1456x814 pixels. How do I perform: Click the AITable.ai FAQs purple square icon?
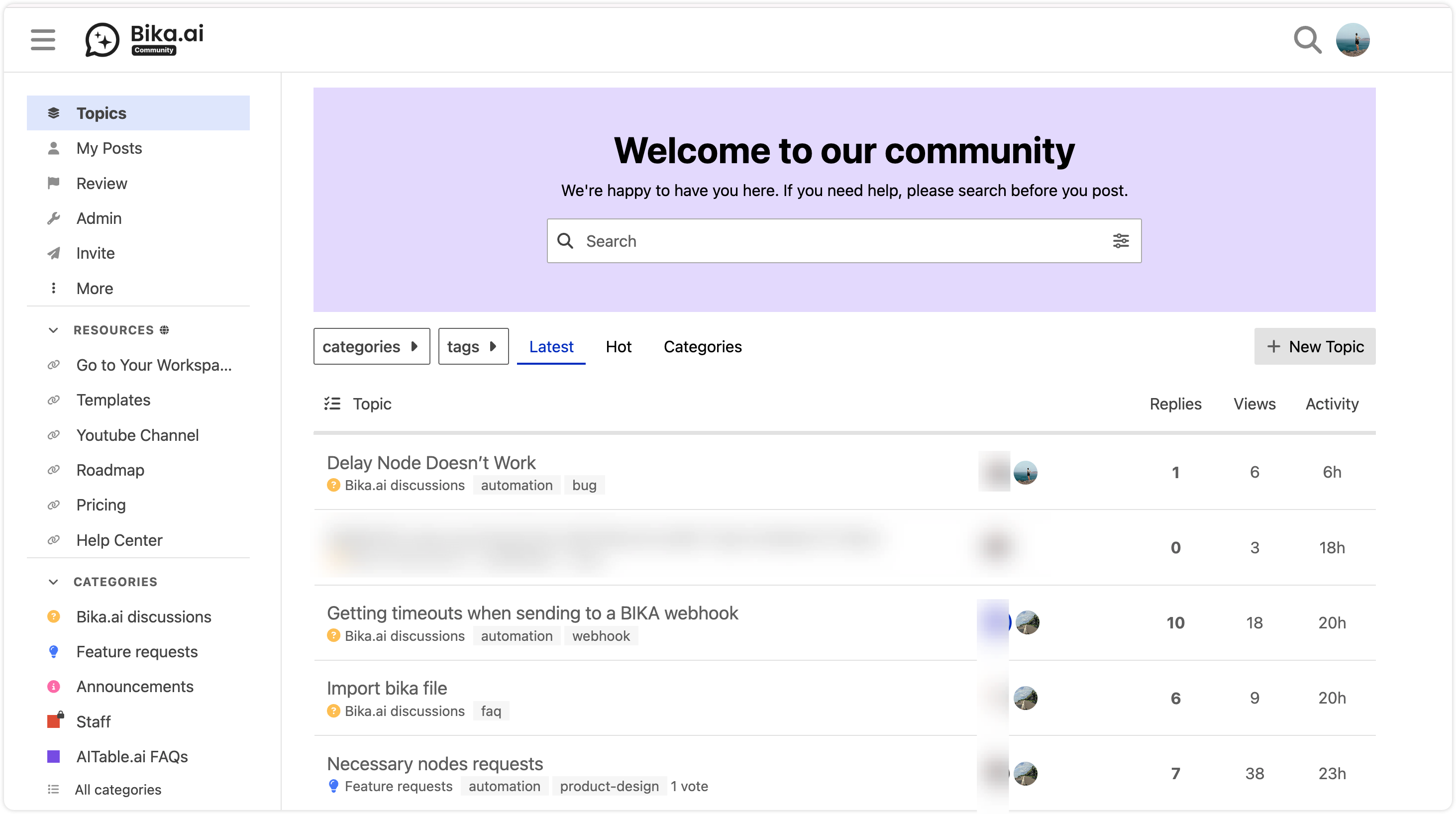click(x=54, y=756)
